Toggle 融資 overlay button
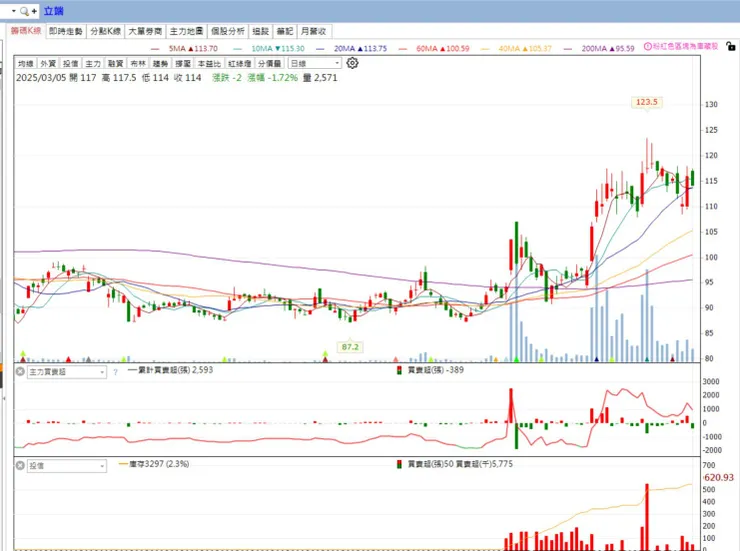Viewport: 740px width, 551px height. pos(116,63)
